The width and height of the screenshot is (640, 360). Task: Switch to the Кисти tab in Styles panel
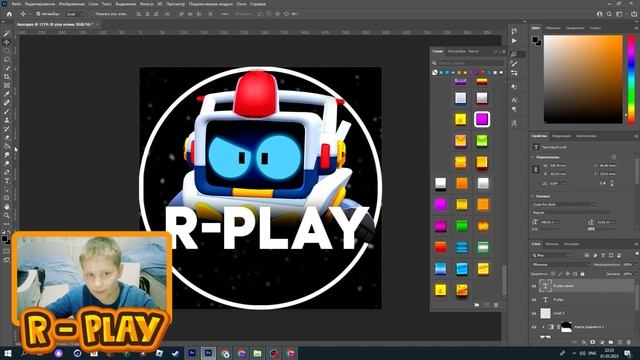point(473,51)
